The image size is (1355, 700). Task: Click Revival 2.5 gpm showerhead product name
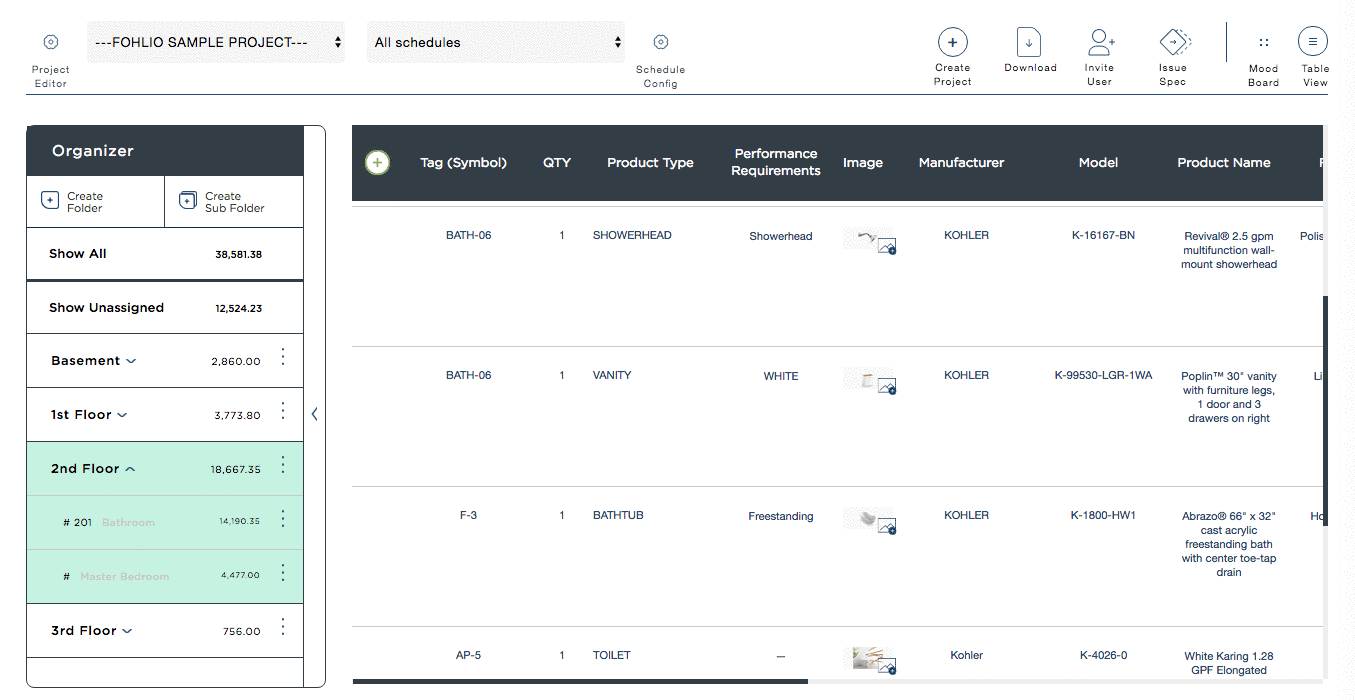(x=1229, y=251)
